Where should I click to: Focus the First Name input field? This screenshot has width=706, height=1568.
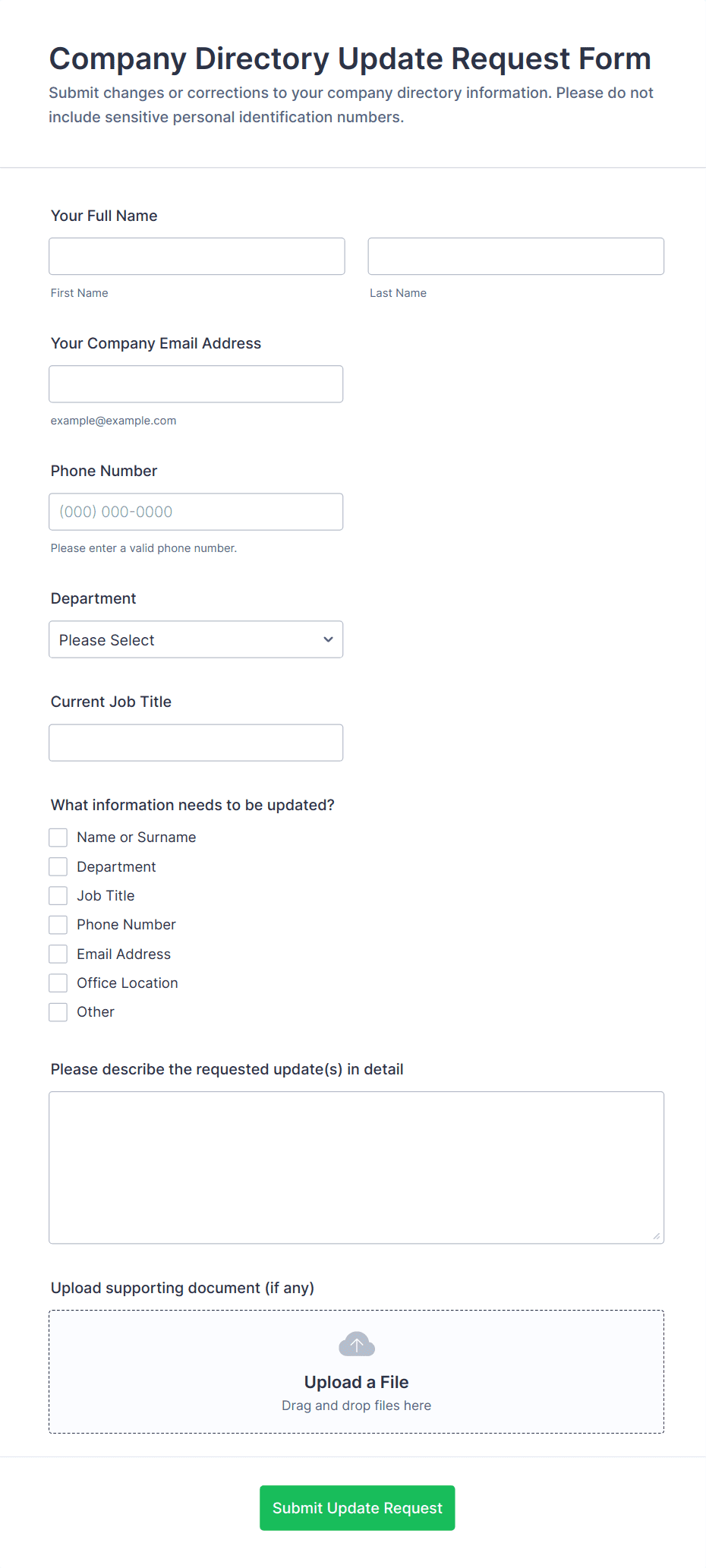click(197, 257)
